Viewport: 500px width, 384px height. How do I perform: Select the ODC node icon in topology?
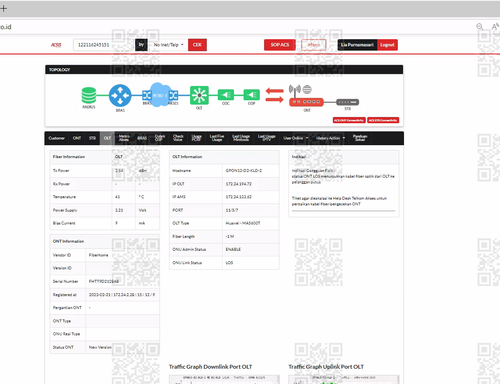click(x=226, y=95)
